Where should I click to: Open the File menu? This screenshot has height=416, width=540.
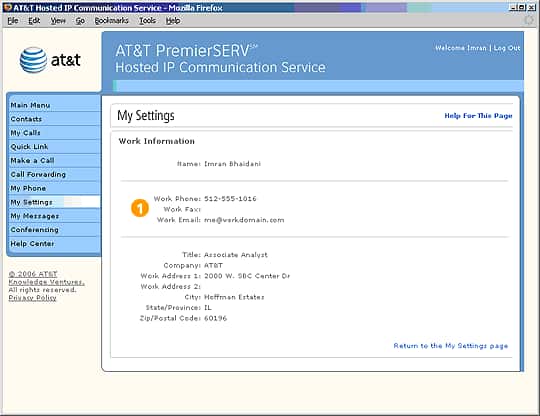[x=13, y=21]
